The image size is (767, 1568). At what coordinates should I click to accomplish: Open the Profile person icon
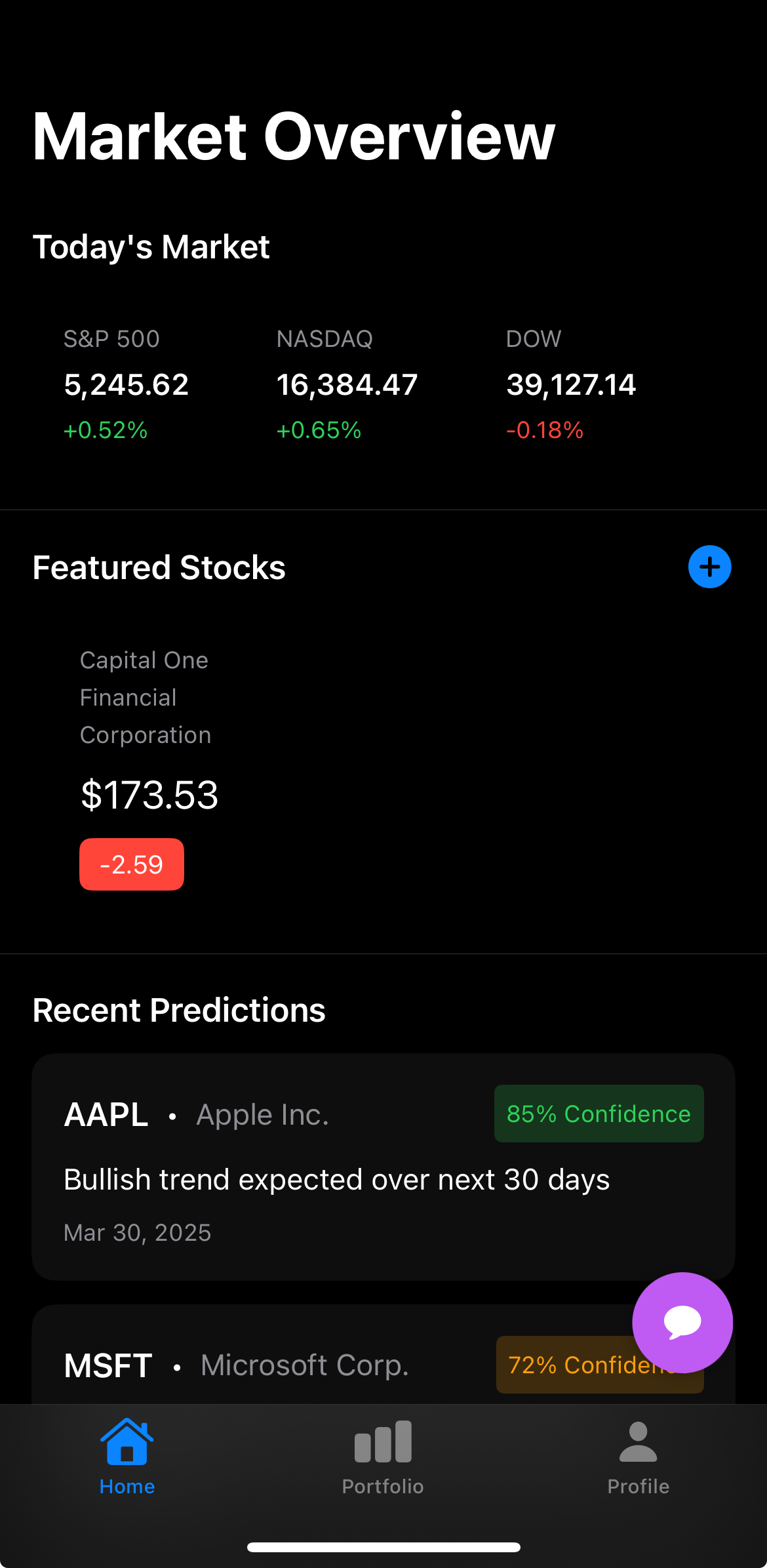coord(638,1441)
